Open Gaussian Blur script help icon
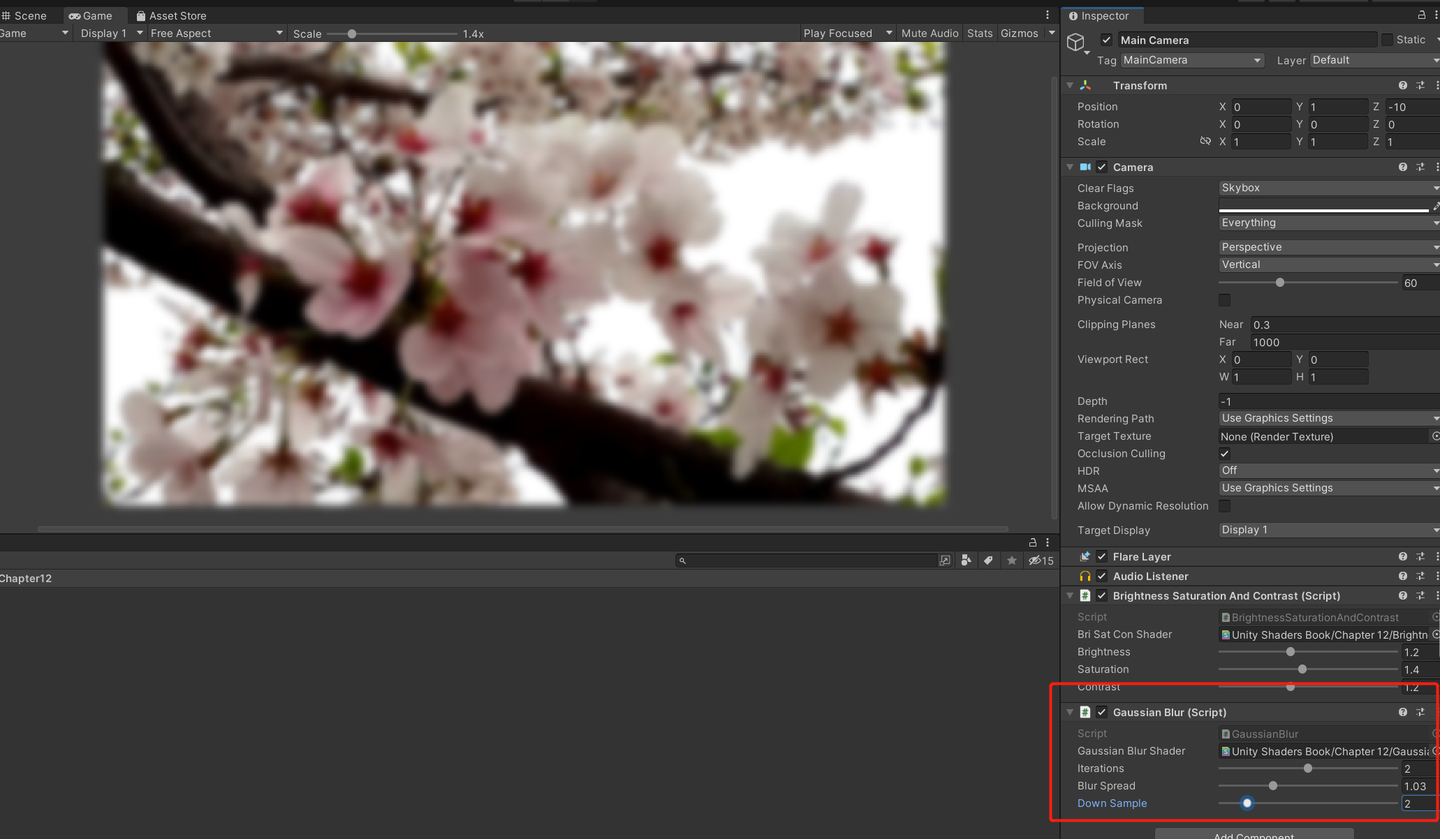The width and height of the screenshot is (1440, 839). (1402, 712)
